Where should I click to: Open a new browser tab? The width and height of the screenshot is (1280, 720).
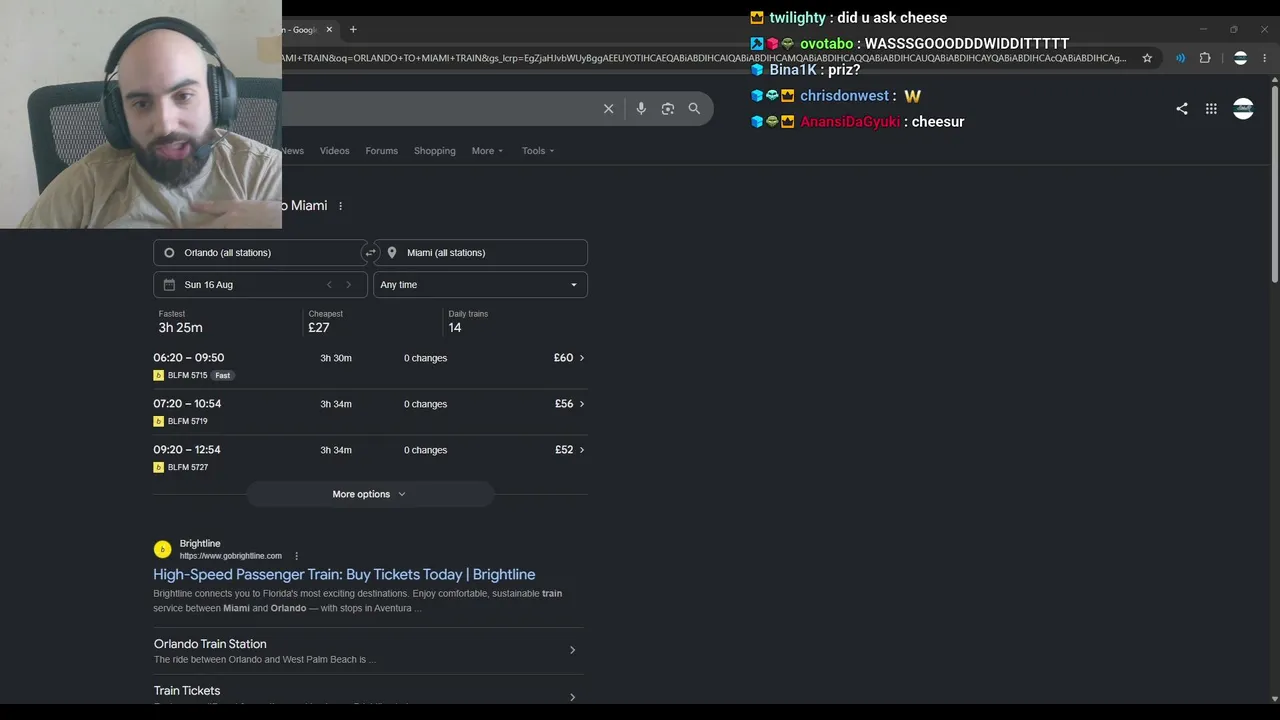point(353,30)
